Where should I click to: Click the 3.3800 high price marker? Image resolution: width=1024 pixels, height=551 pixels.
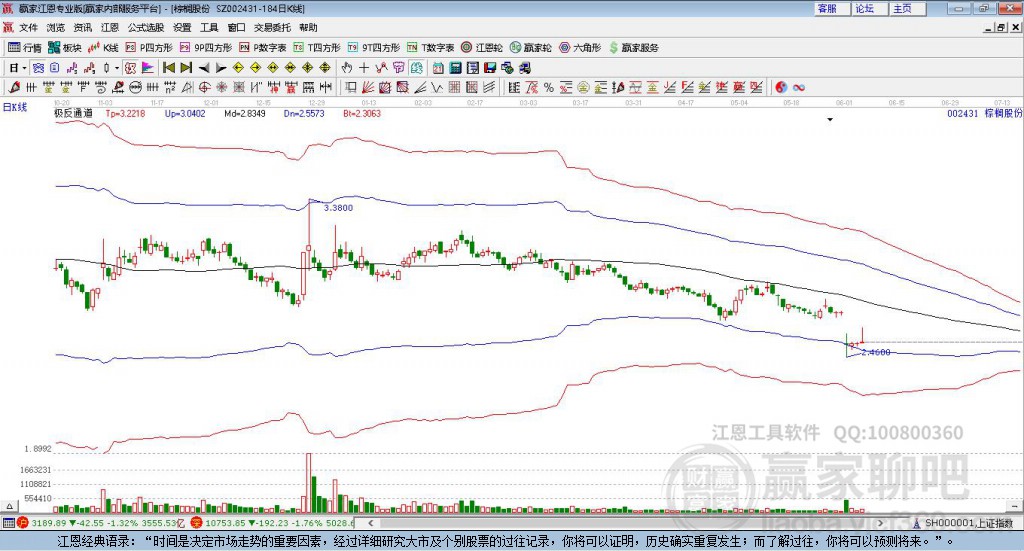click(x=338, y=208)
